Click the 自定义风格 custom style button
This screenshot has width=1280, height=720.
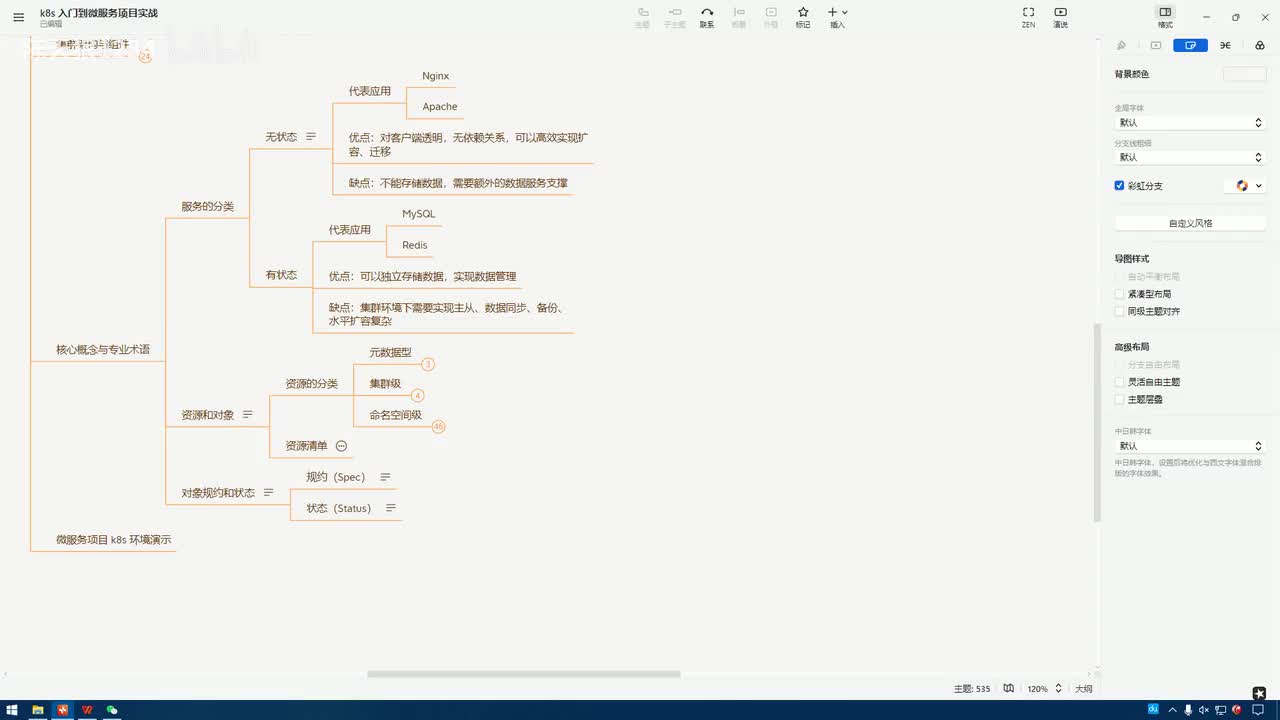(x=1190, y=223)
